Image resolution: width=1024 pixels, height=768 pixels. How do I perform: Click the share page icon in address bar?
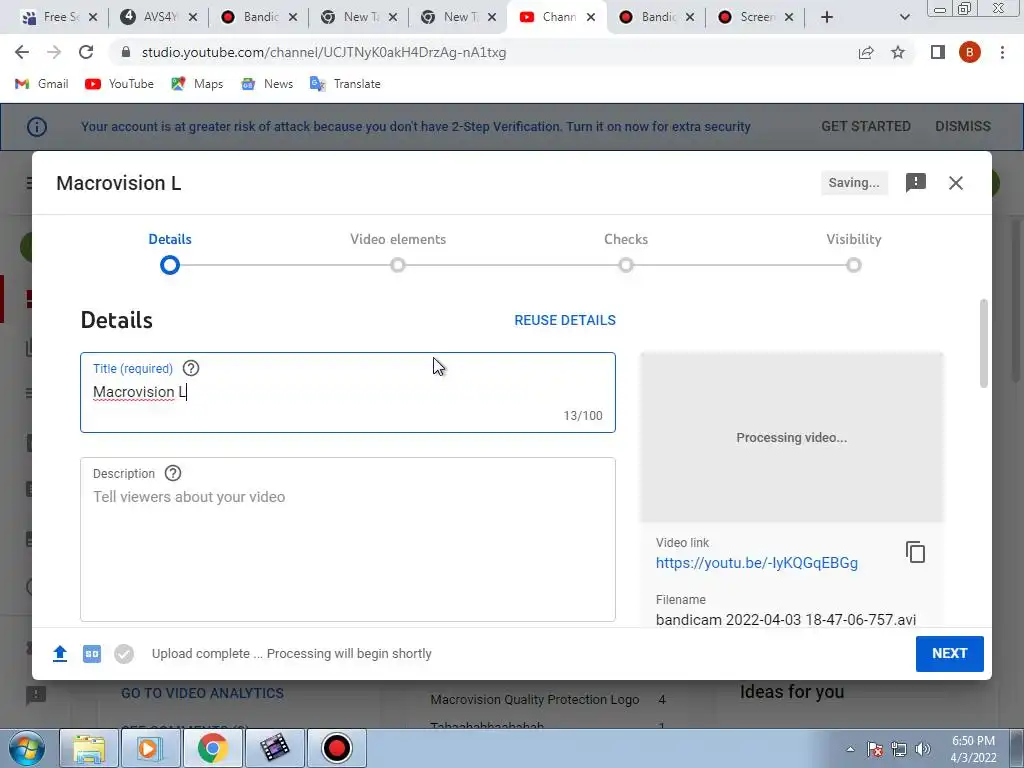[x=866, y=52]
